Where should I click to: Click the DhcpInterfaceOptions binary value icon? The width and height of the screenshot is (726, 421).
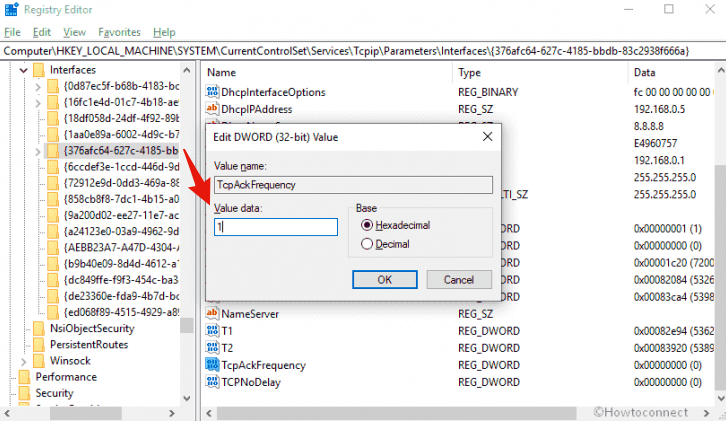pyautogui.click(x=212, y=92)
